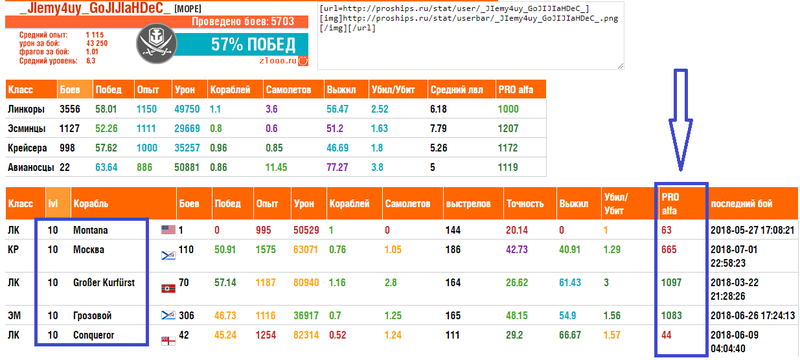800x360 pixels.
Task: Click the player name _Jlemy4uy_GoJIJIaHDeC_ heading
Action: (88, 9)
